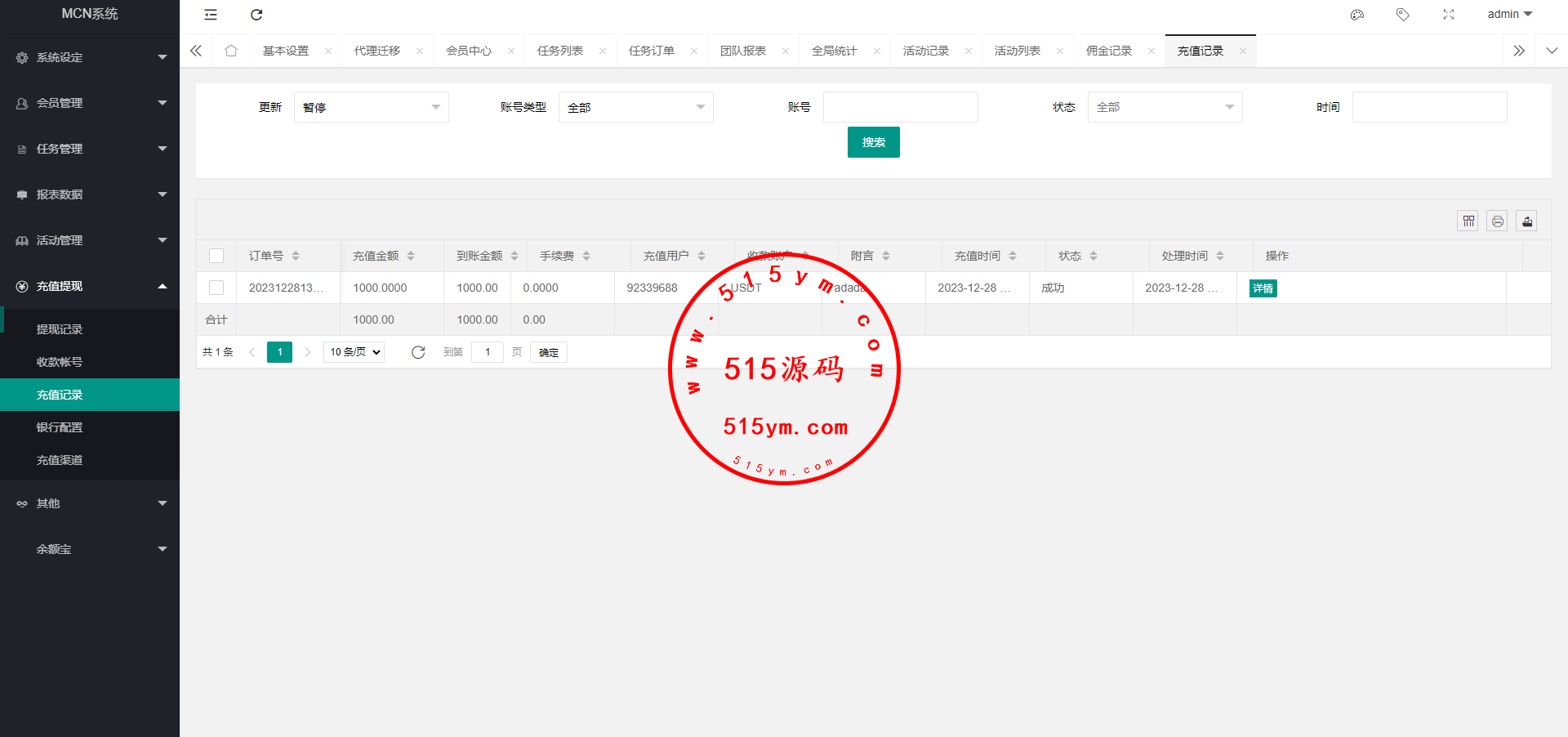The height and width of the screenshot is (737, 1568).
Task: Open the 账号类型 dropdown
Action: 635,107
